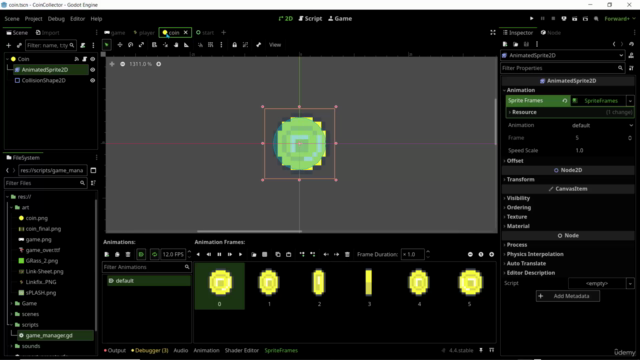Add frames from a file
Viewport: 640px width, 360px height.
[254, 254]
